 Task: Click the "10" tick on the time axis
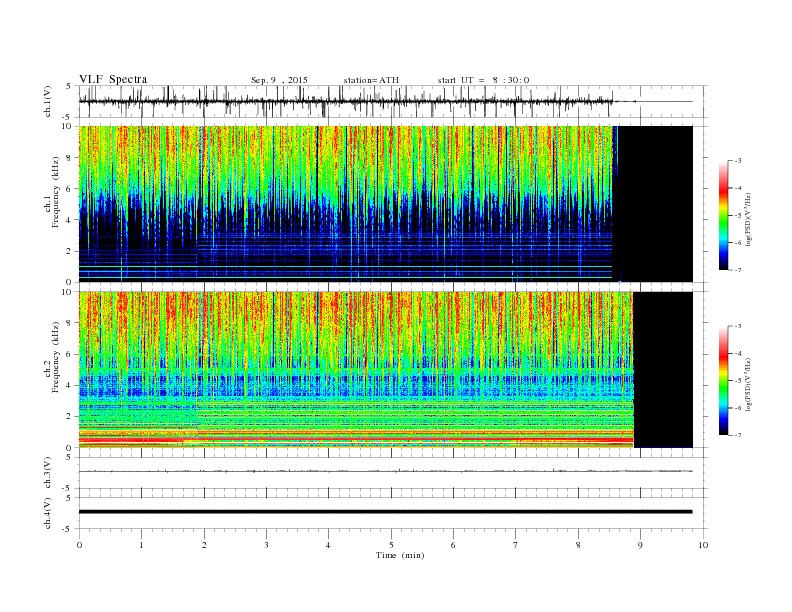[x=703, y=545]
